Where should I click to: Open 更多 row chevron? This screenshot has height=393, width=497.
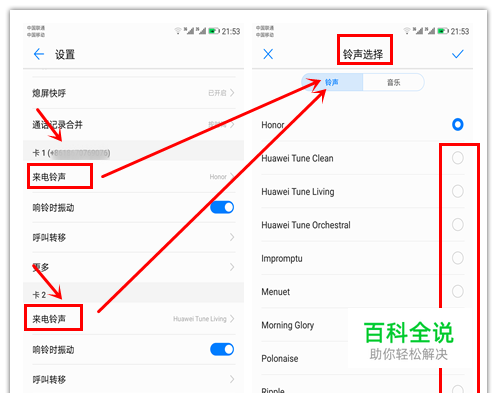point(232,267)
